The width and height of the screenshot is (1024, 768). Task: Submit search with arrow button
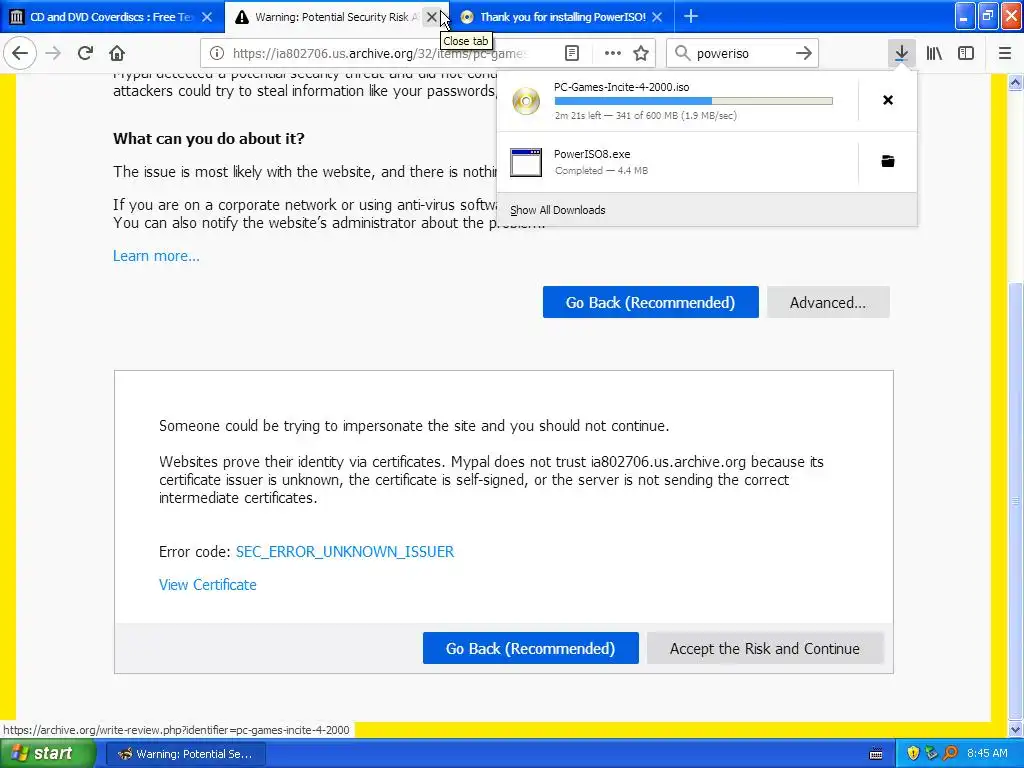pos(803,53)
